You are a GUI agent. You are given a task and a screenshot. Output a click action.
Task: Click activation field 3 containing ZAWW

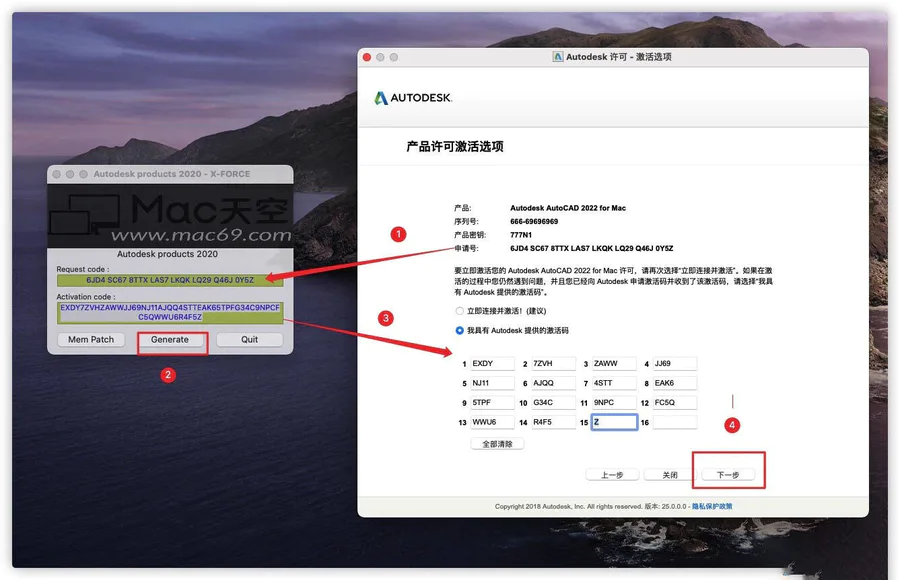tap(614, 364)
